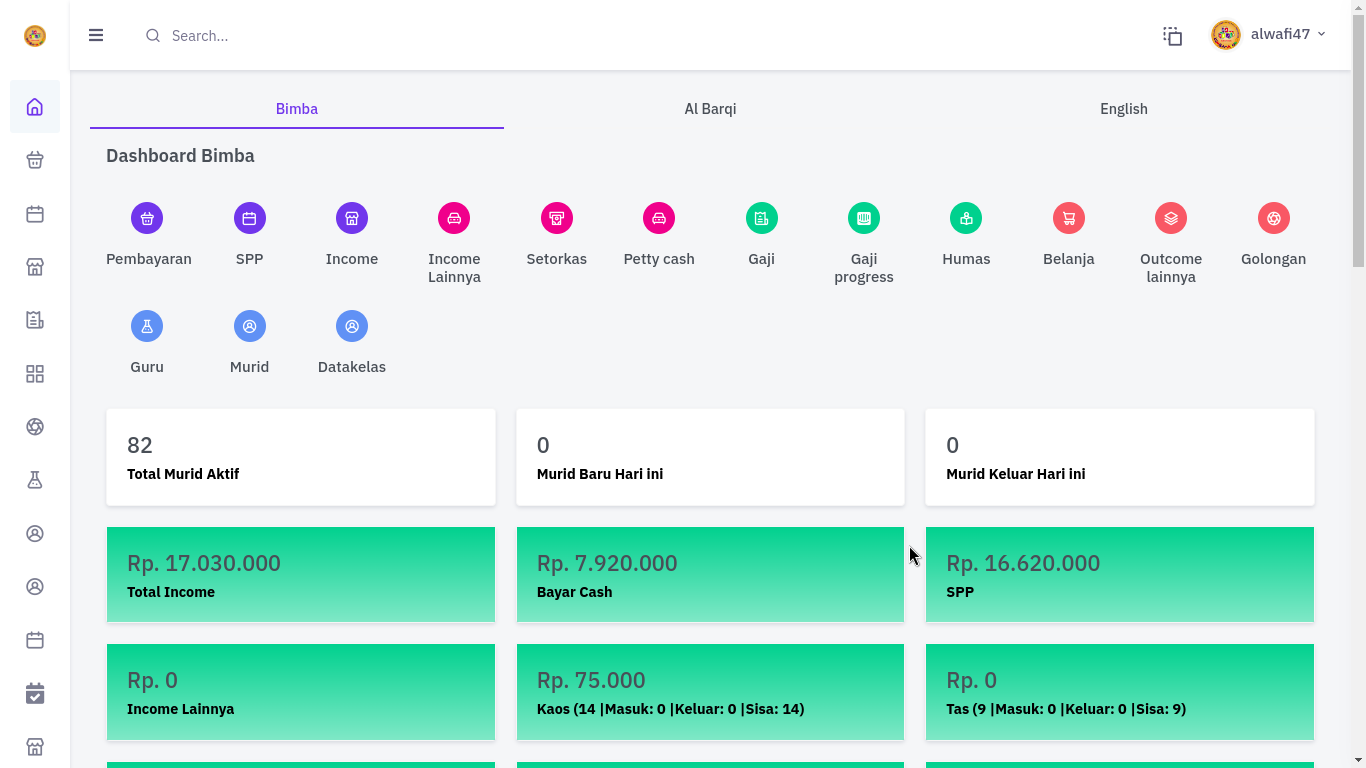
Task: Open the Humas shortcut icon
Action: click(965, 218)
